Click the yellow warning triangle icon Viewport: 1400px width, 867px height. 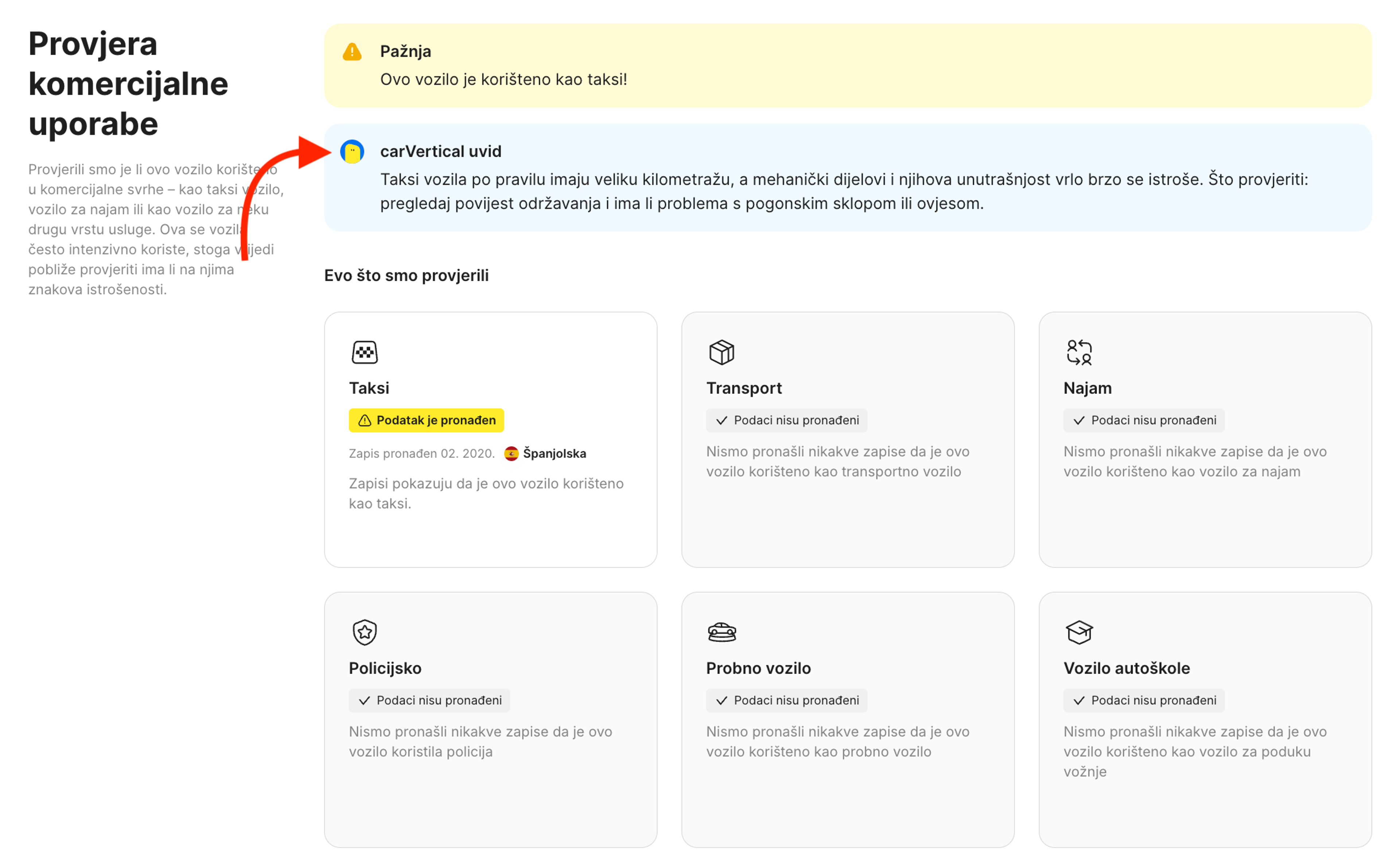point(352,52)
